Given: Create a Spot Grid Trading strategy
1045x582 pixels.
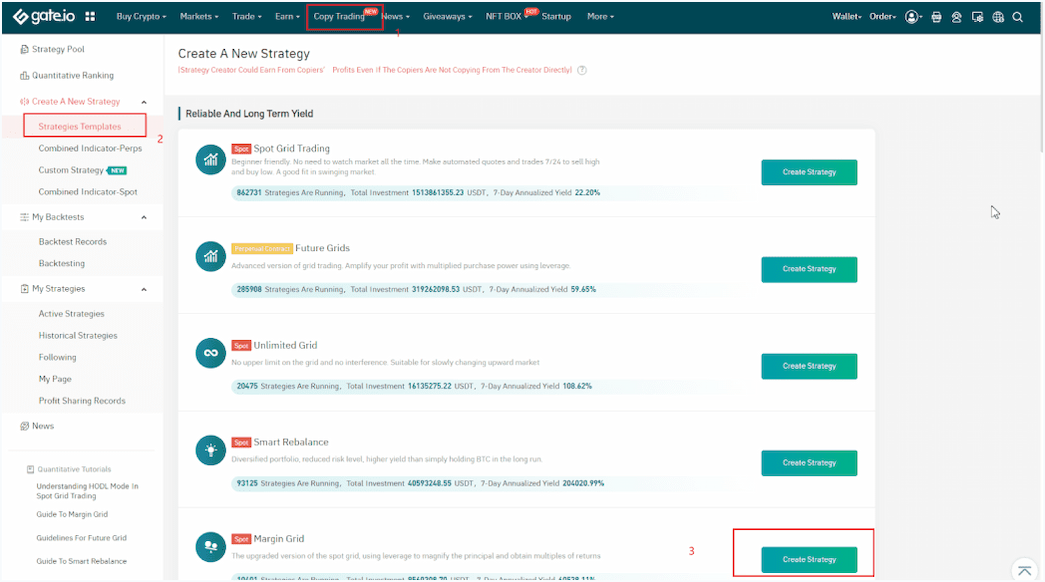Looking at the screenshot, I should click(x=809, y=173).
